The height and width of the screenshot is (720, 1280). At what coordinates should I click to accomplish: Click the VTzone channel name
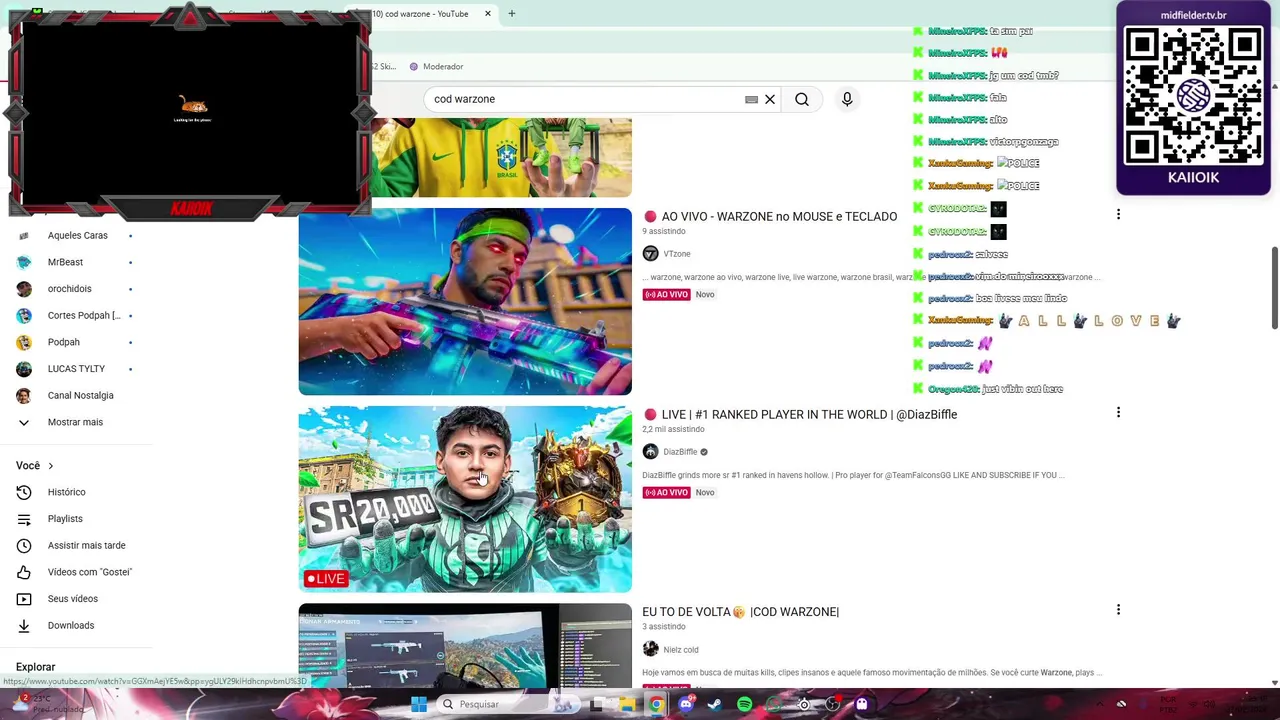(677, 254)
